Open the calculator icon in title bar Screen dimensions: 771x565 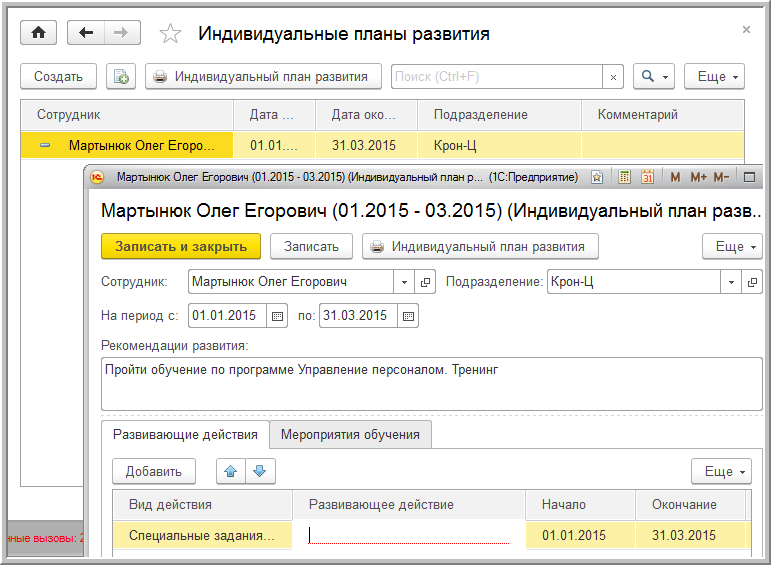[624, 177]
